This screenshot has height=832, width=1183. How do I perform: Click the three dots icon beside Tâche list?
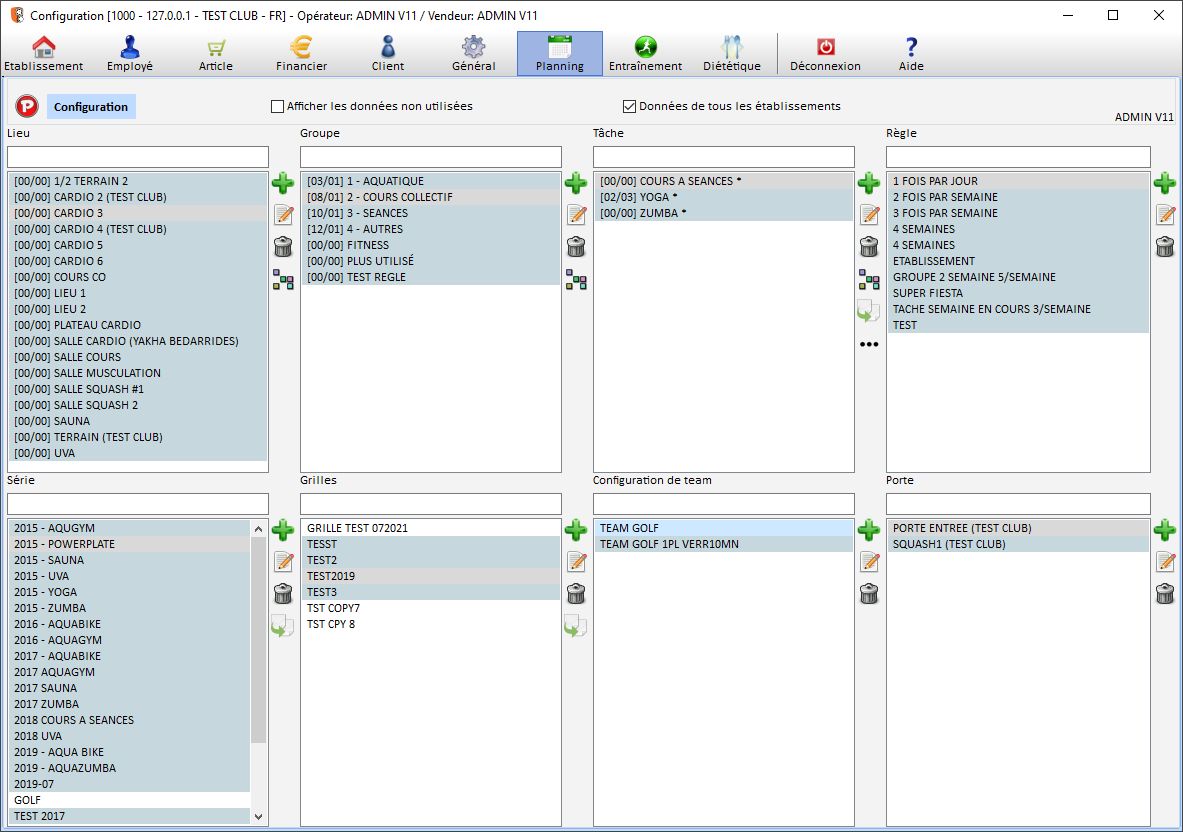coord(869,345)
